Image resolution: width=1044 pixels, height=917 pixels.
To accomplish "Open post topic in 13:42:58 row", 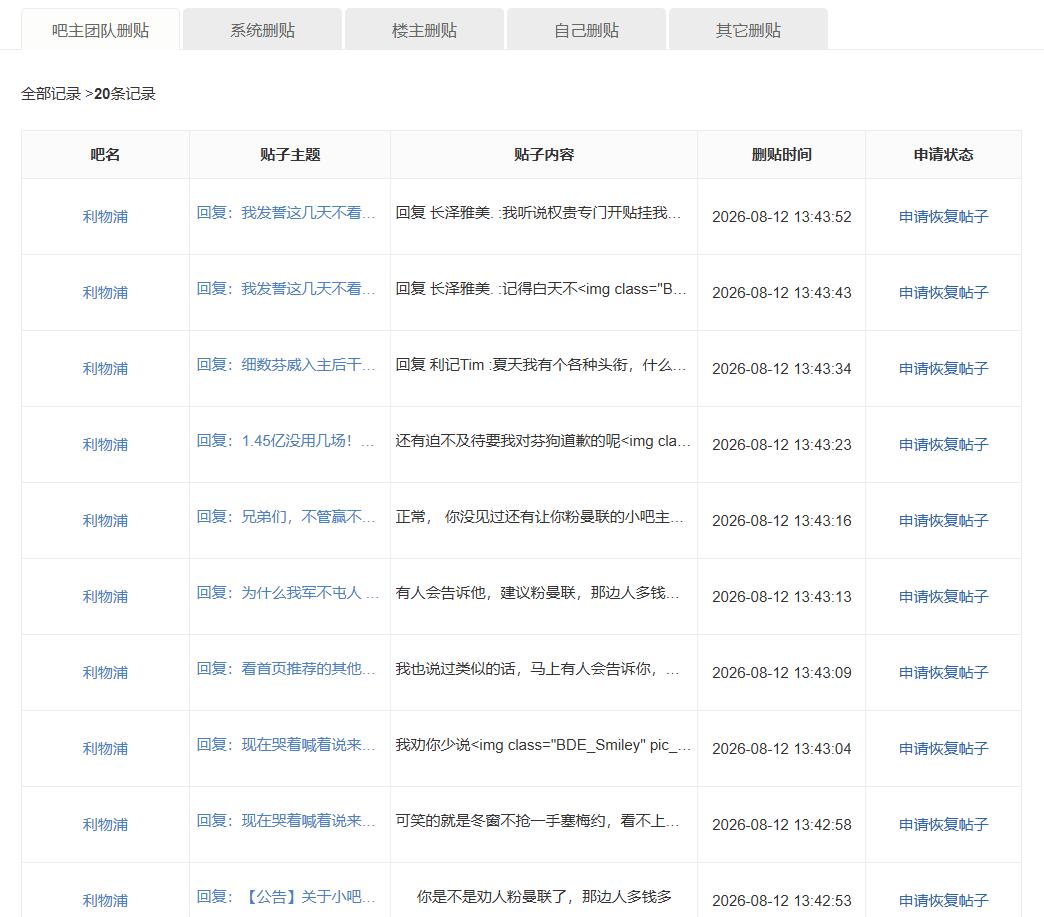I will [286, 820].
